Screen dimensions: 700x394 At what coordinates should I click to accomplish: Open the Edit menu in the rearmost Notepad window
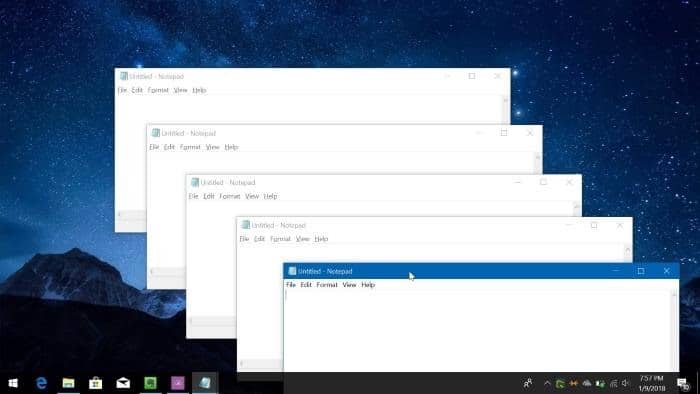click(137, 90)
